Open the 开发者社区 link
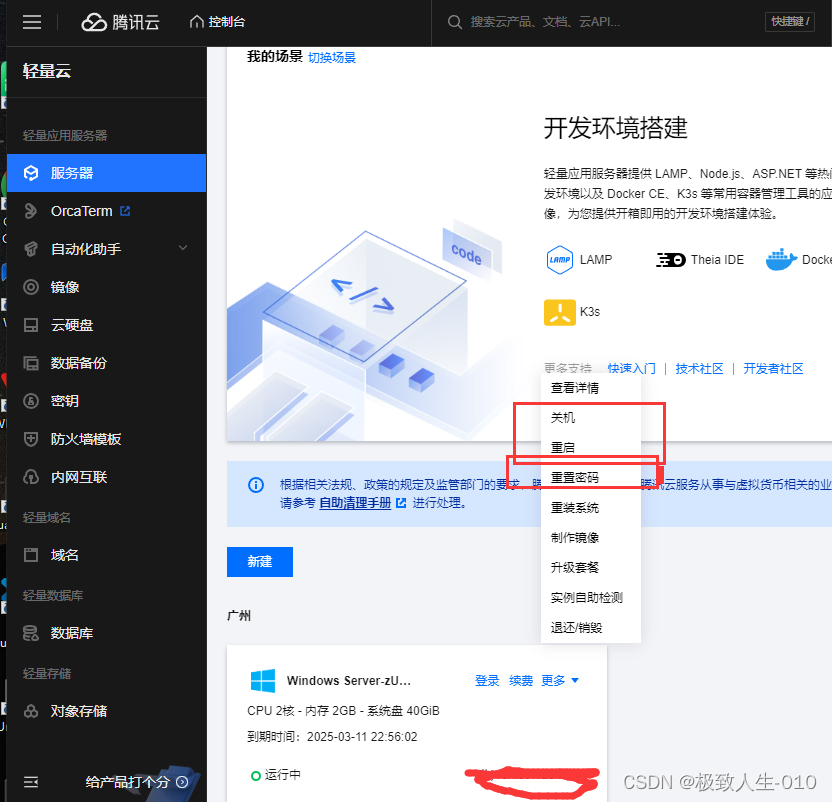Screen dimensions: 832x802 coord(773,368)
